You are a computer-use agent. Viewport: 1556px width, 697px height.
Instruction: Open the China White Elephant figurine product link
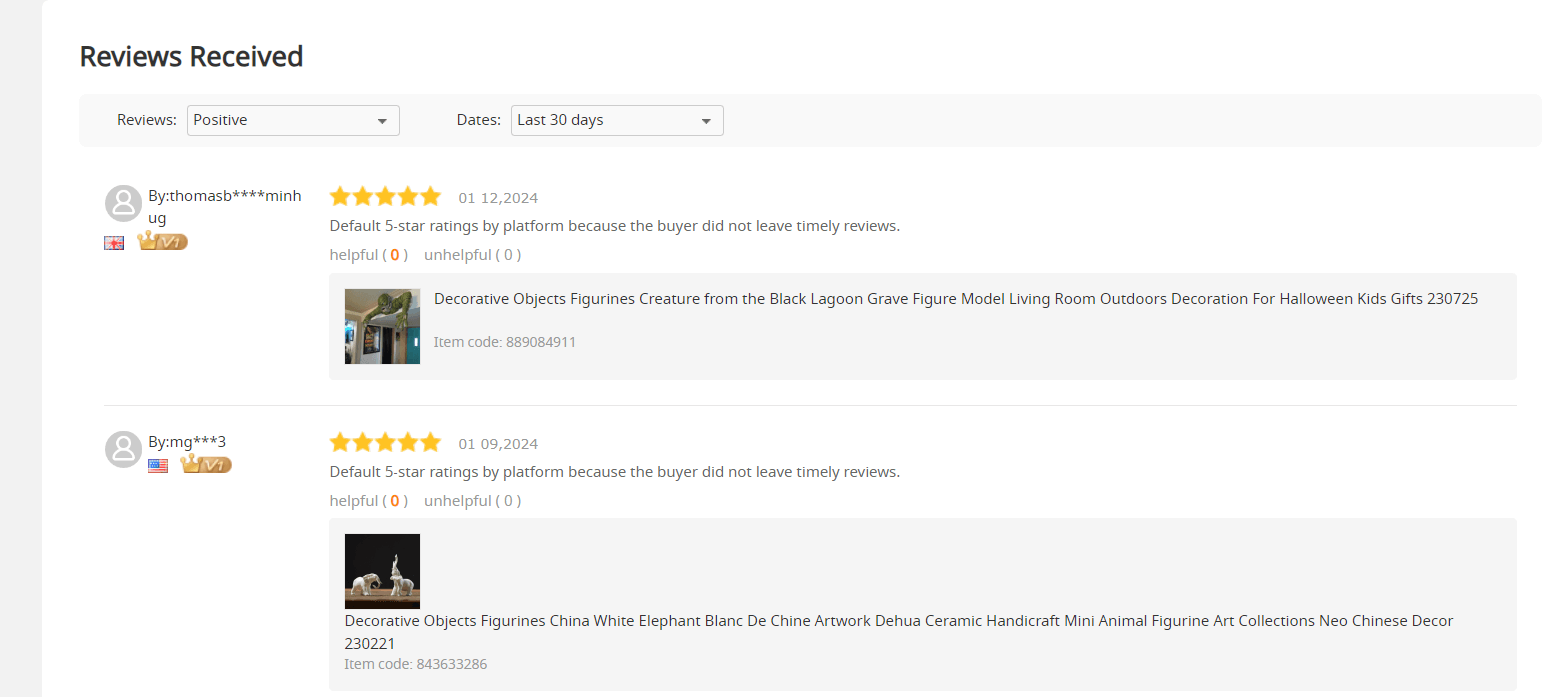pyautogui.click(x=897, y=620)
